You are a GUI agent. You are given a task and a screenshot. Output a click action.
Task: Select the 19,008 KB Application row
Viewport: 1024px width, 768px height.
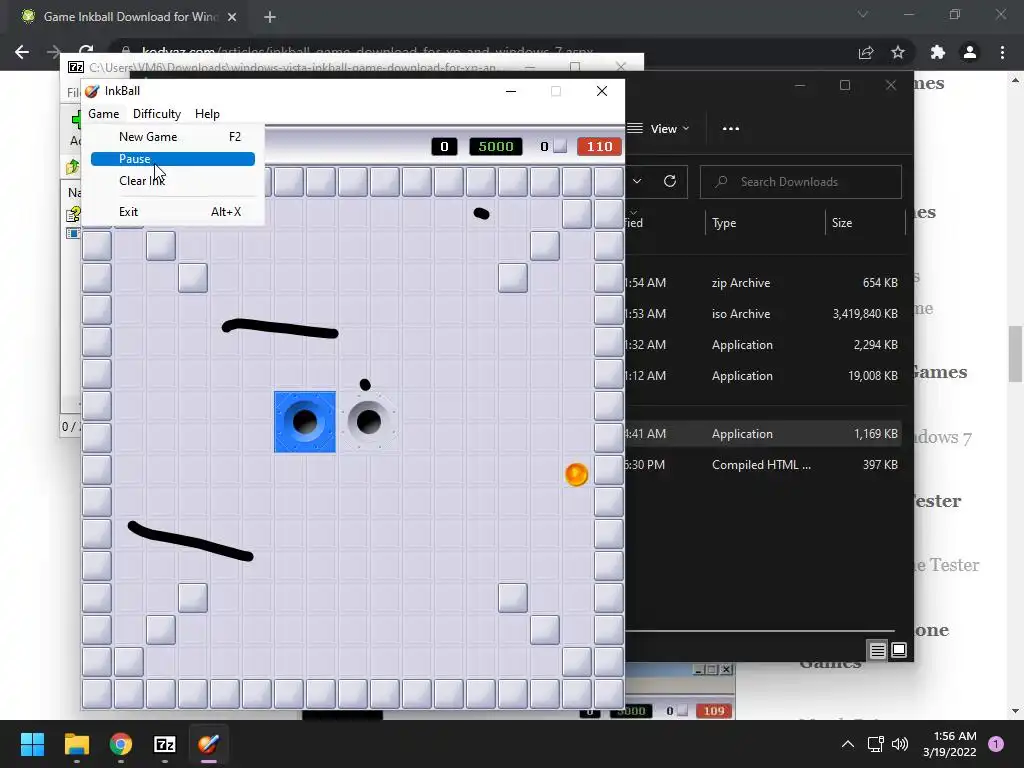[x=763, y=376]
